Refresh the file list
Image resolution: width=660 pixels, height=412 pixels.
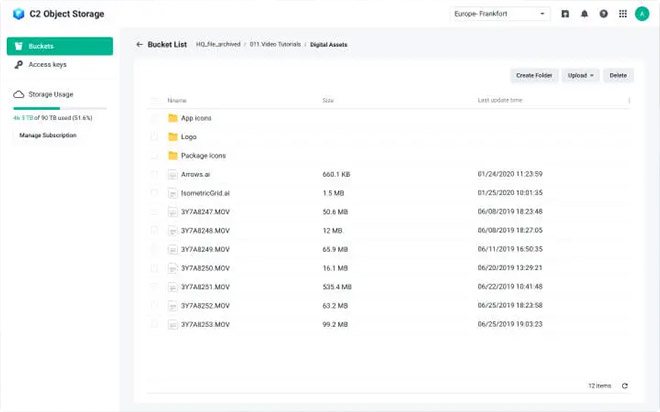coord(625,385)
